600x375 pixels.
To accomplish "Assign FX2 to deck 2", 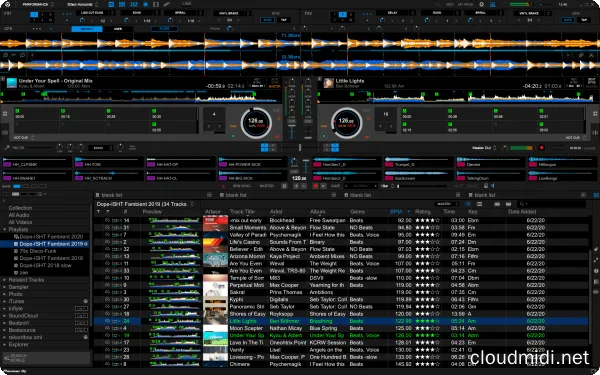I will click(x=343, y=15).
